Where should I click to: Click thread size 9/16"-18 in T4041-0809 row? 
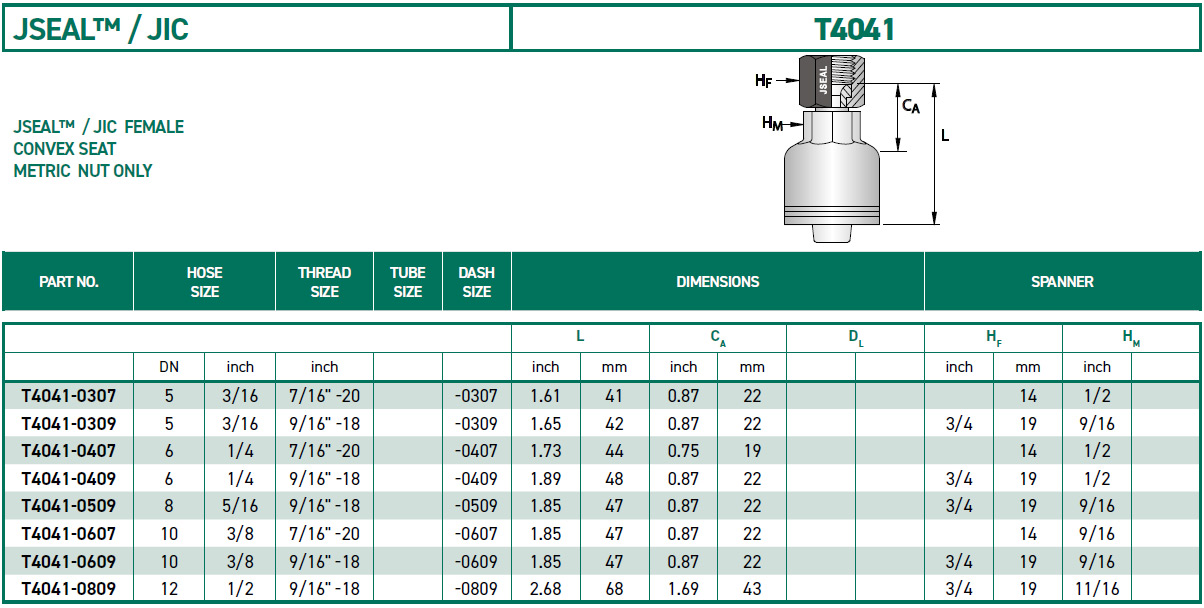coord(325,589)
